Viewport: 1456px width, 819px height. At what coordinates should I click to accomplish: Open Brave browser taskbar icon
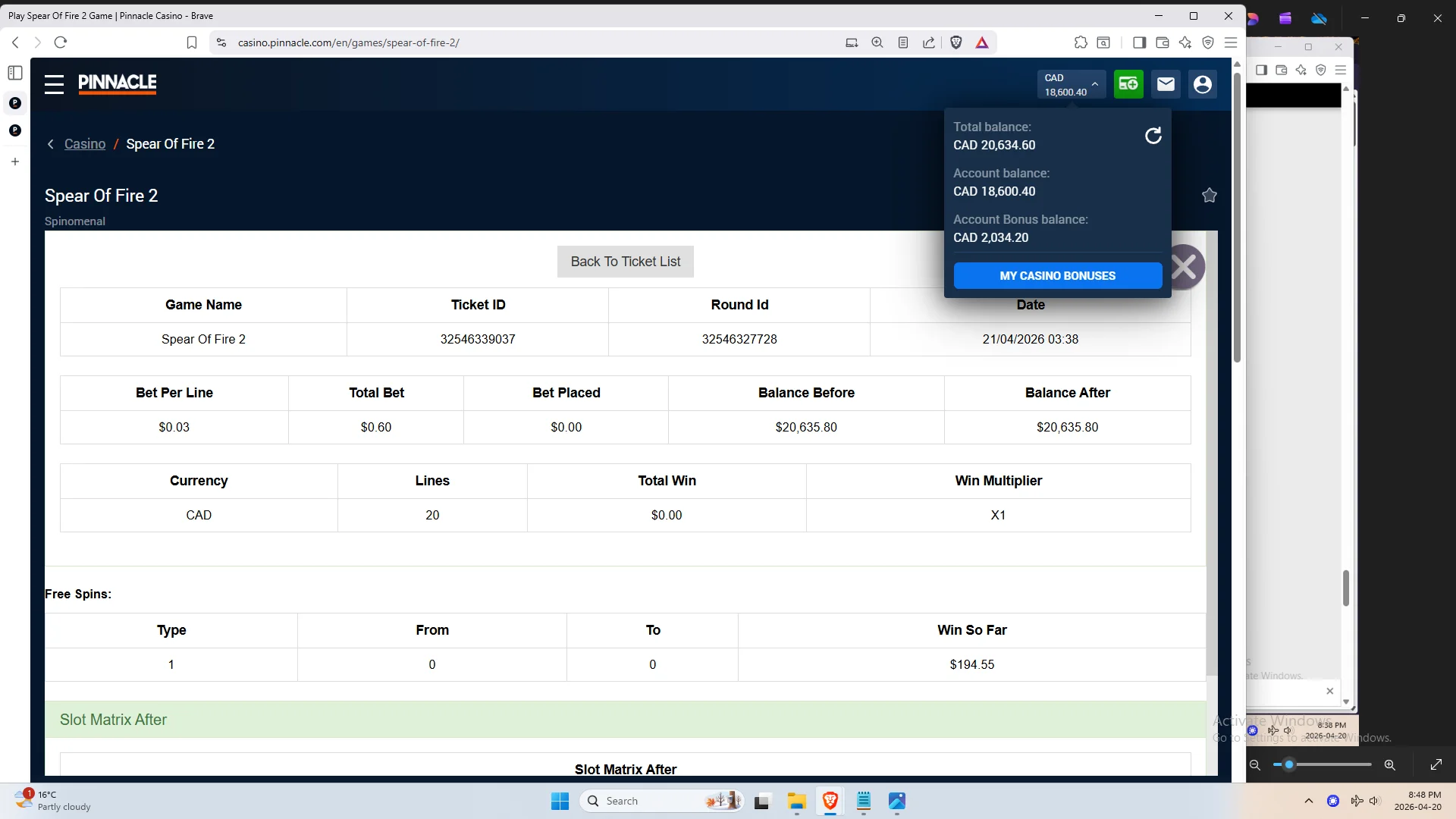[x=830, y=801]
